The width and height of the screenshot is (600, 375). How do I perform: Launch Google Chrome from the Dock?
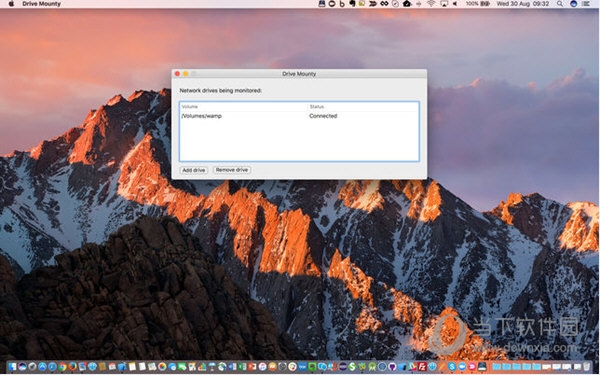pos(62,367)
